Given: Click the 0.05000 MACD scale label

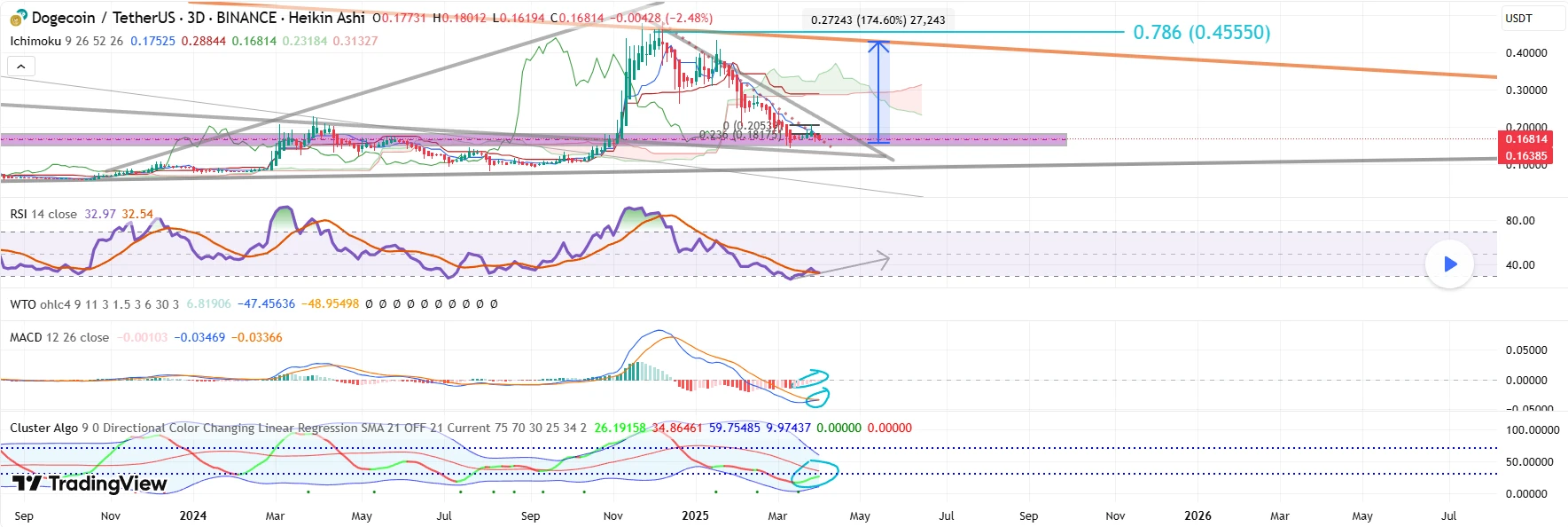Looking at the screenshot, I should (1526, 350).
